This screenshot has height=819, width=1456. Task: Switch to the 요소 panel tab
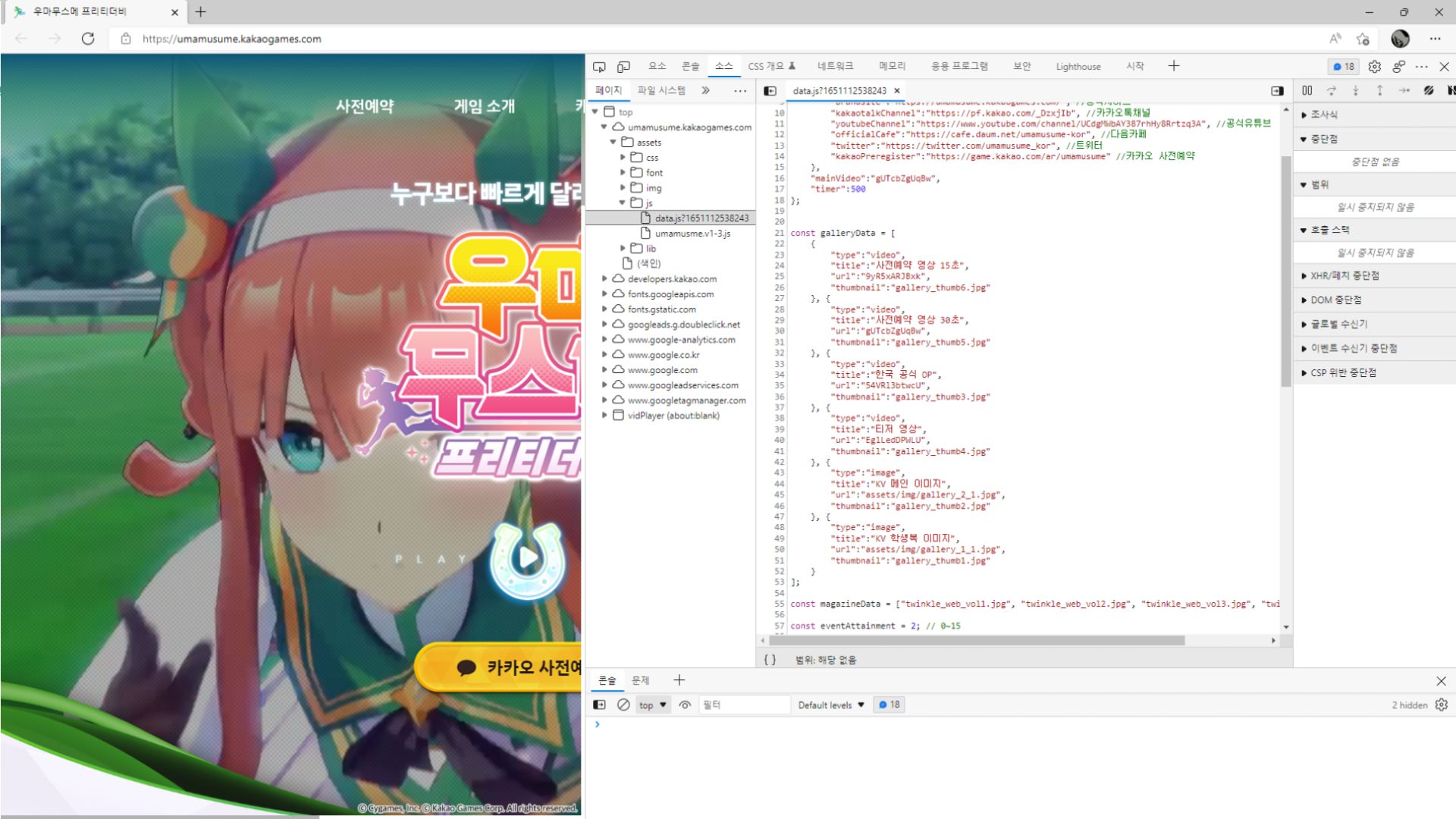657,66
